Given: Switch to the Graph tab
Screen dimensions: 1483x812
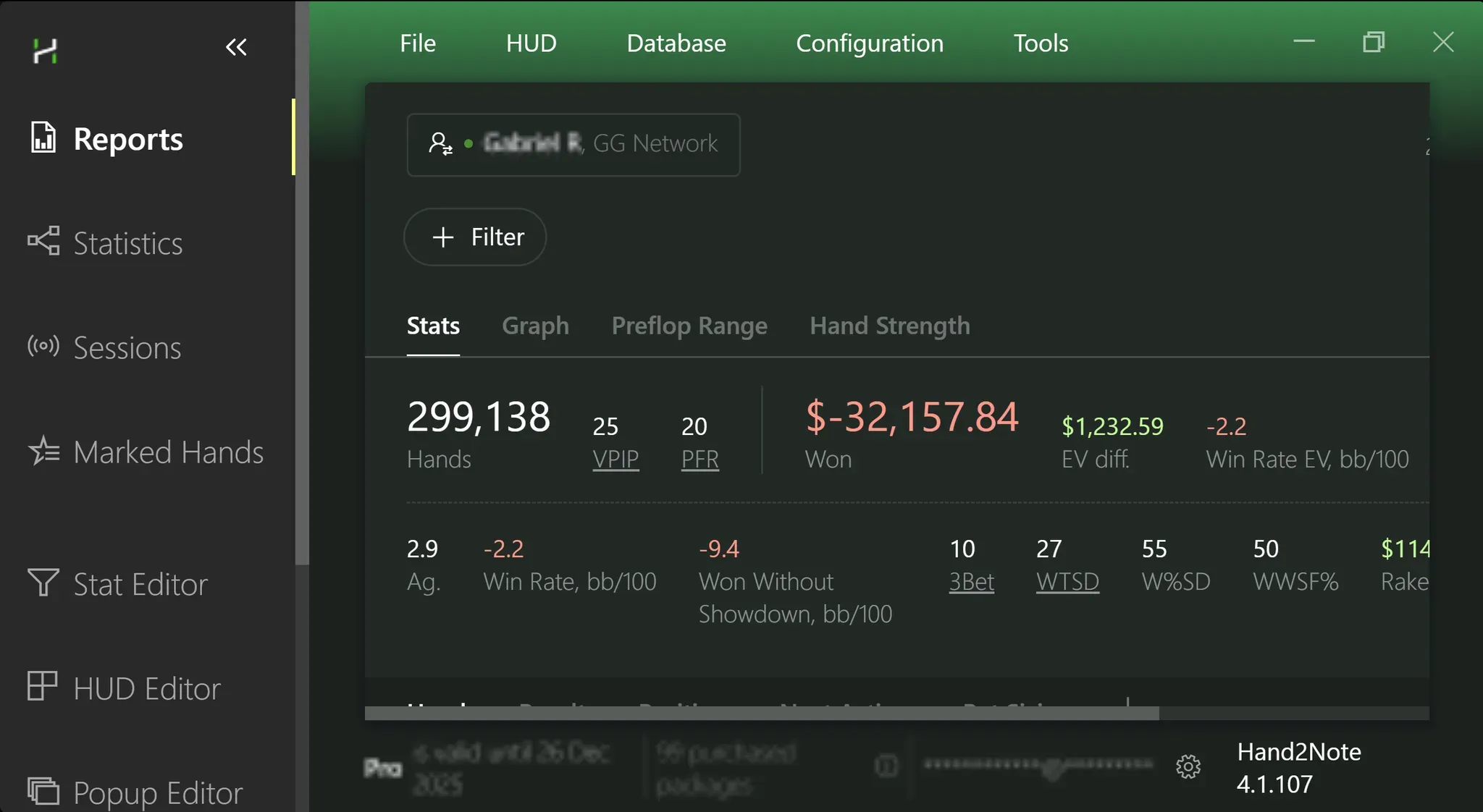Looking at the screenshot, I should [535, 326].
